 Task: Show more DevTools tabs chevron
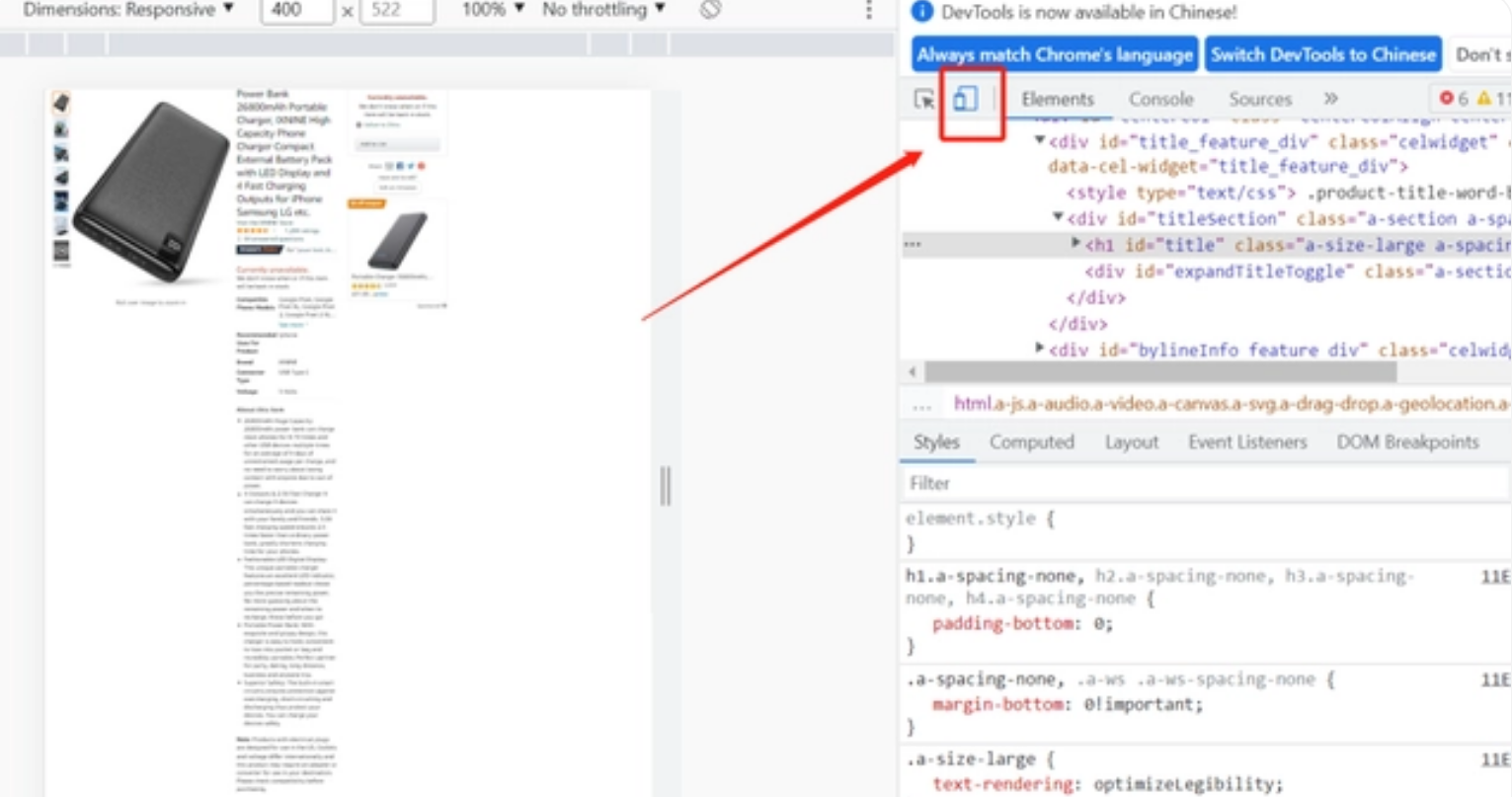coord(1330,99)
